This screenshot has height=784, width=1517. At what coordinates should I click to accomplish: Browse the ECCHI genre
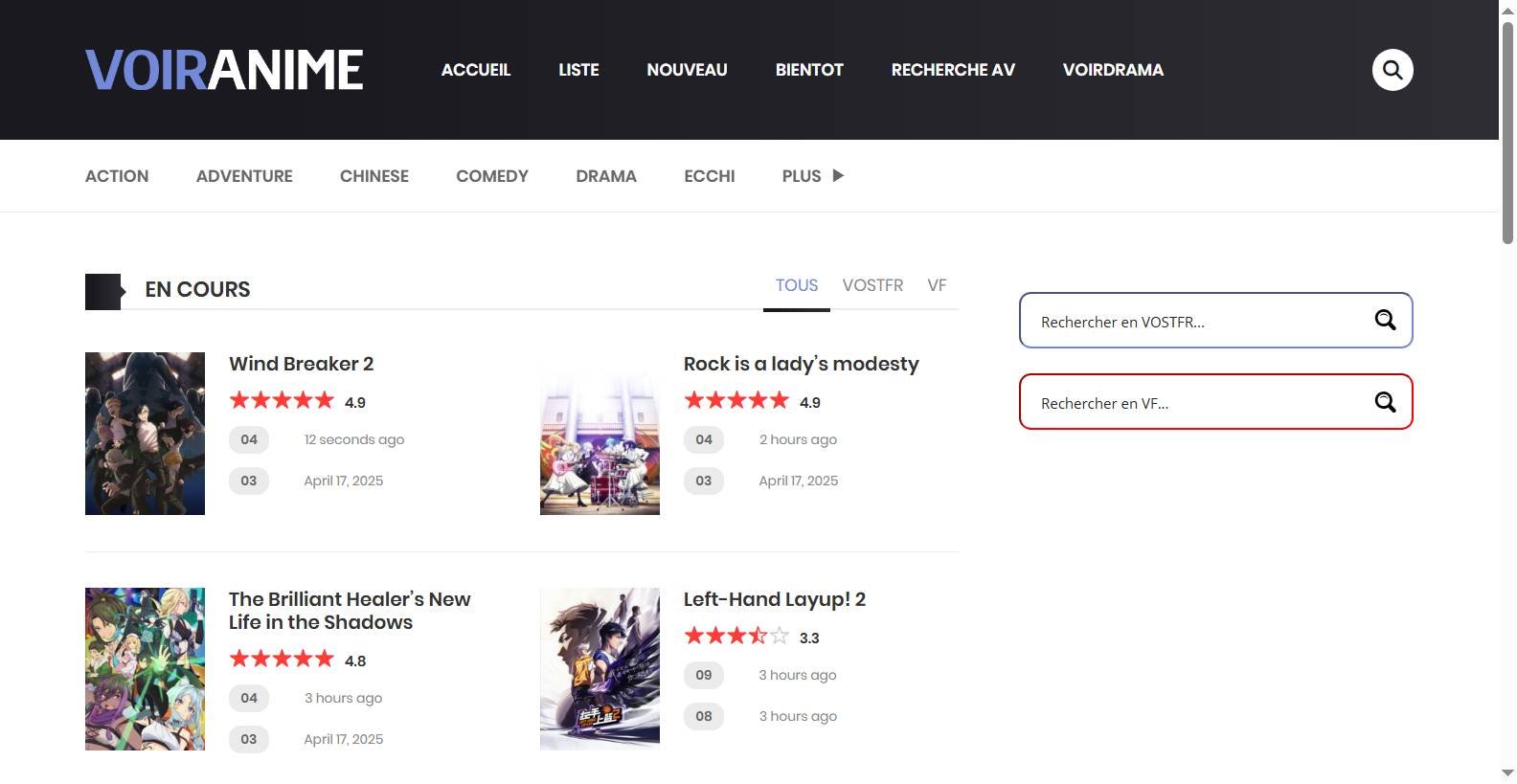point(710,176)
